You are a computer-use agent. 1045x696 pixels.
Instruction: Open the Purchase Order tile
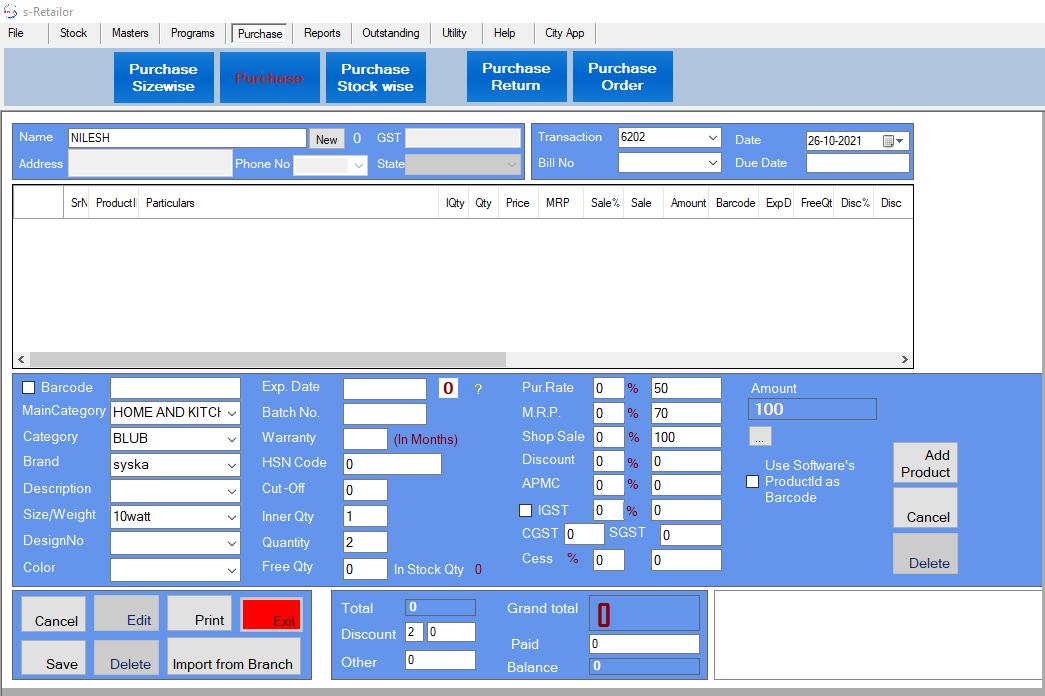point(622,77)
